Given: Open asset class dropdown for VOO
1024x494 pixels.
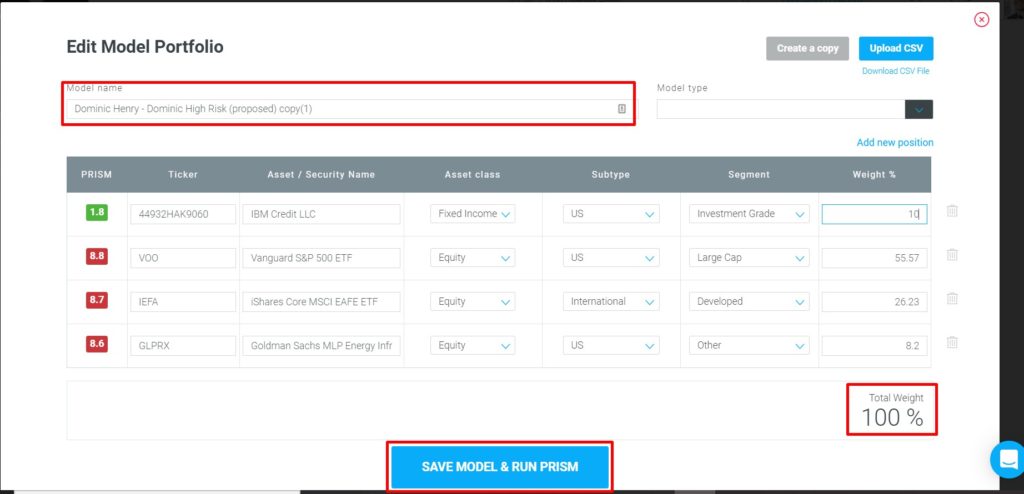Looking at the screenshot, I should (473, 257).
